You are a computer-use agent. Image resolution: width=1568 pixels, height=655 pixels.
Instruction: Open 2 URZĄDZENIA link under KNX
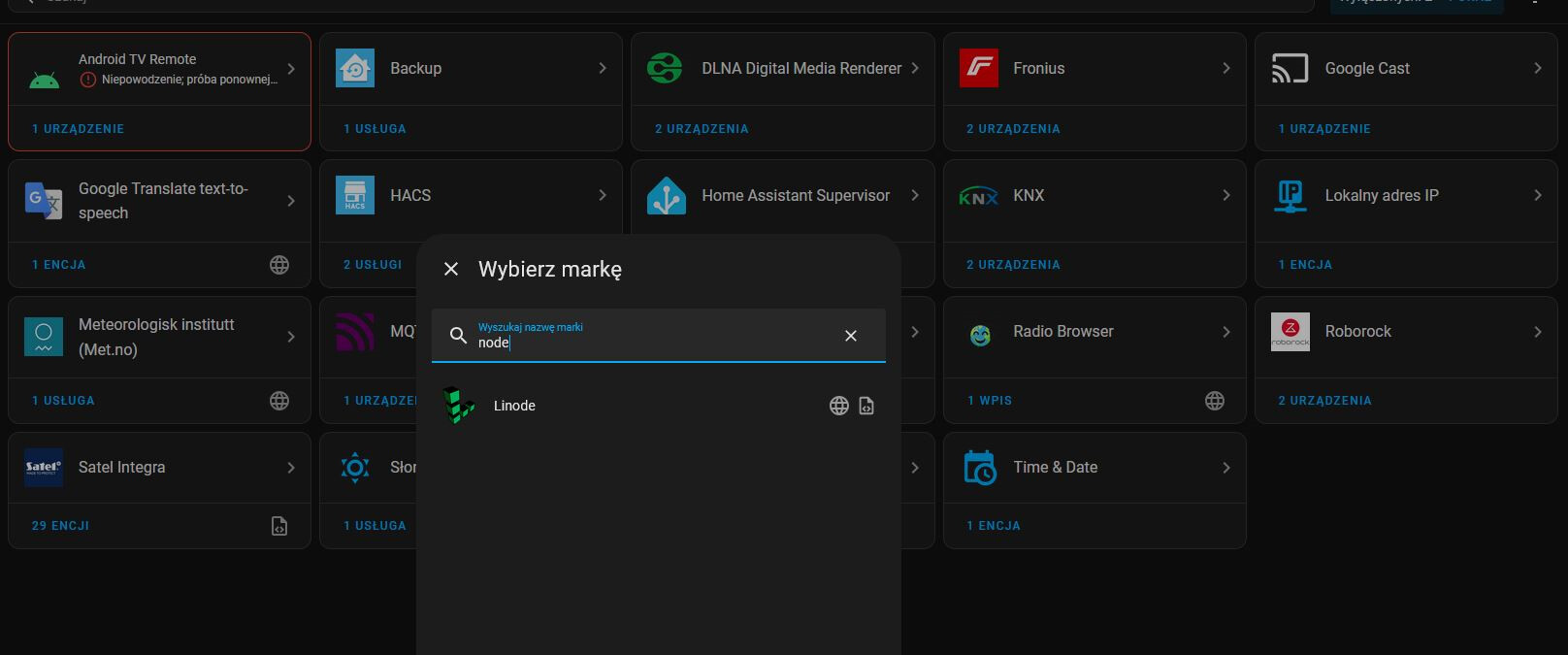tap(1013, 264)
